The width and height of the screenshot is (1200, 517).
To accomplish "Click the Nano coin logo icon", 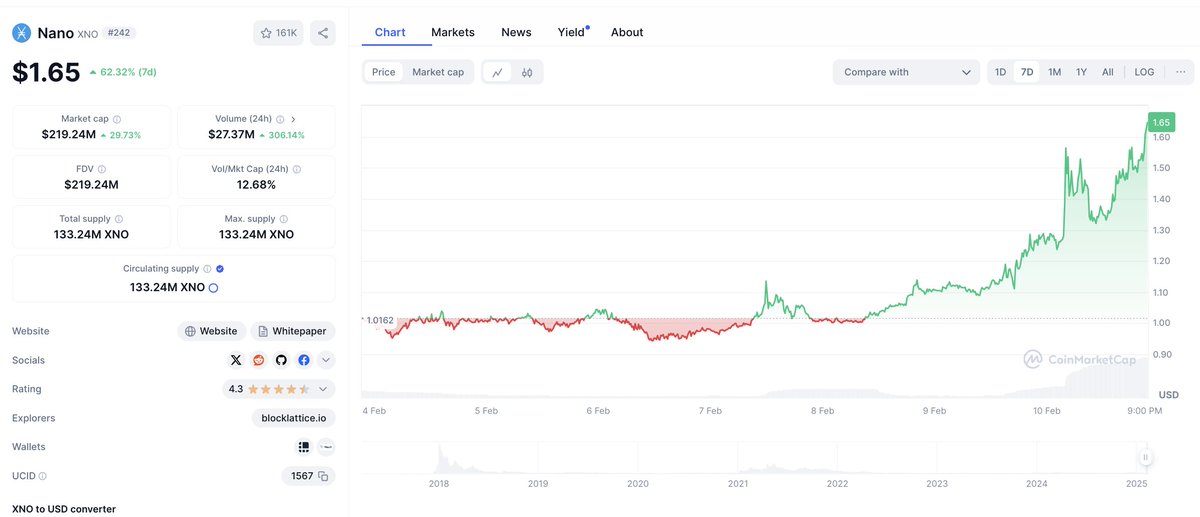I will pyautogui.click(x=22, y=33).
